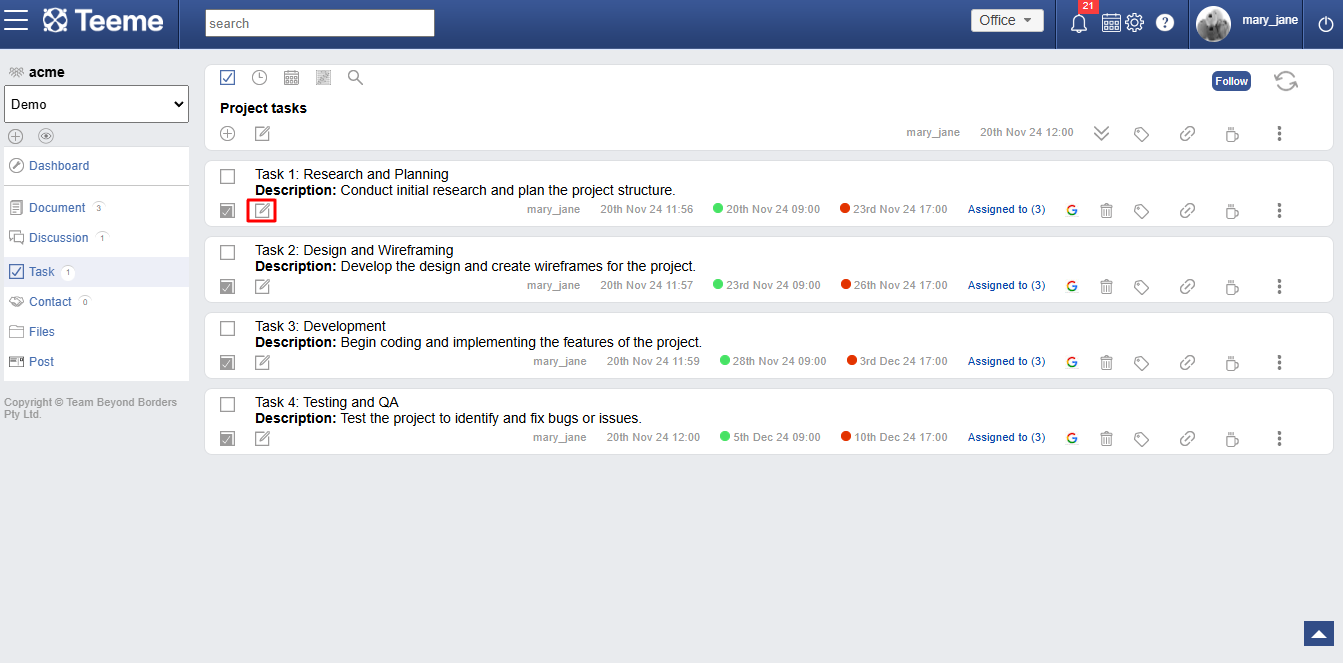The image size is (1343, 663).
Task: Open Post in the sidebar
Action: tap(42, 362)
